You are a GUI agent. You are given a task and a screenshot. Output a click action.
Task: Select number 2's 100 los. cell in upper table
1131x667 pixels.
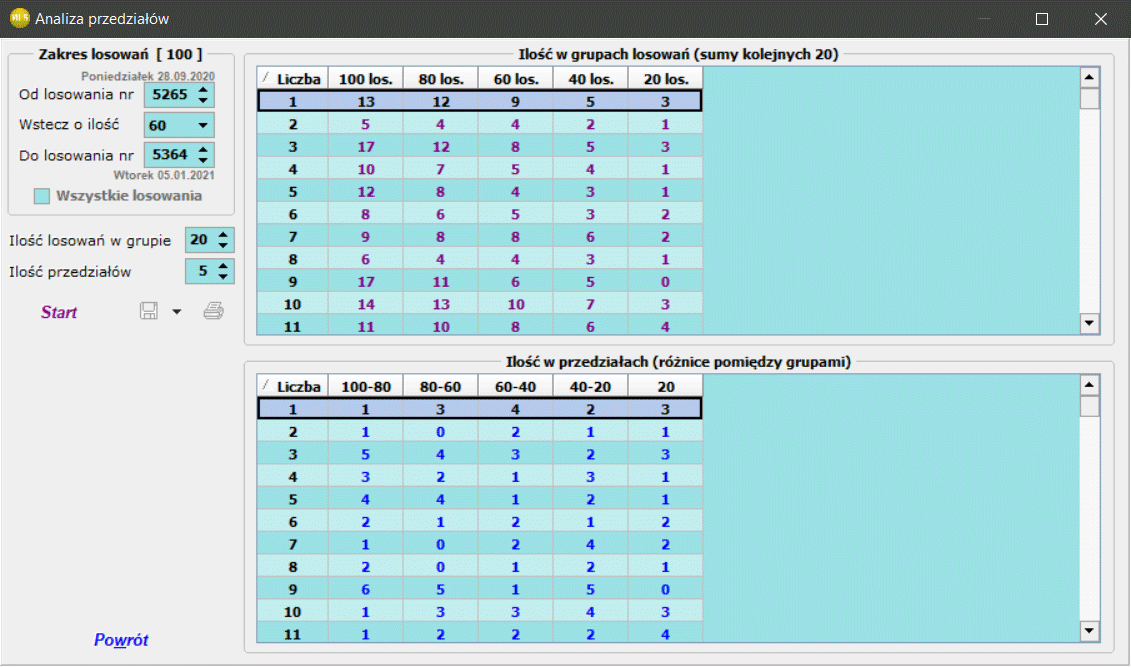coord(366,124)
